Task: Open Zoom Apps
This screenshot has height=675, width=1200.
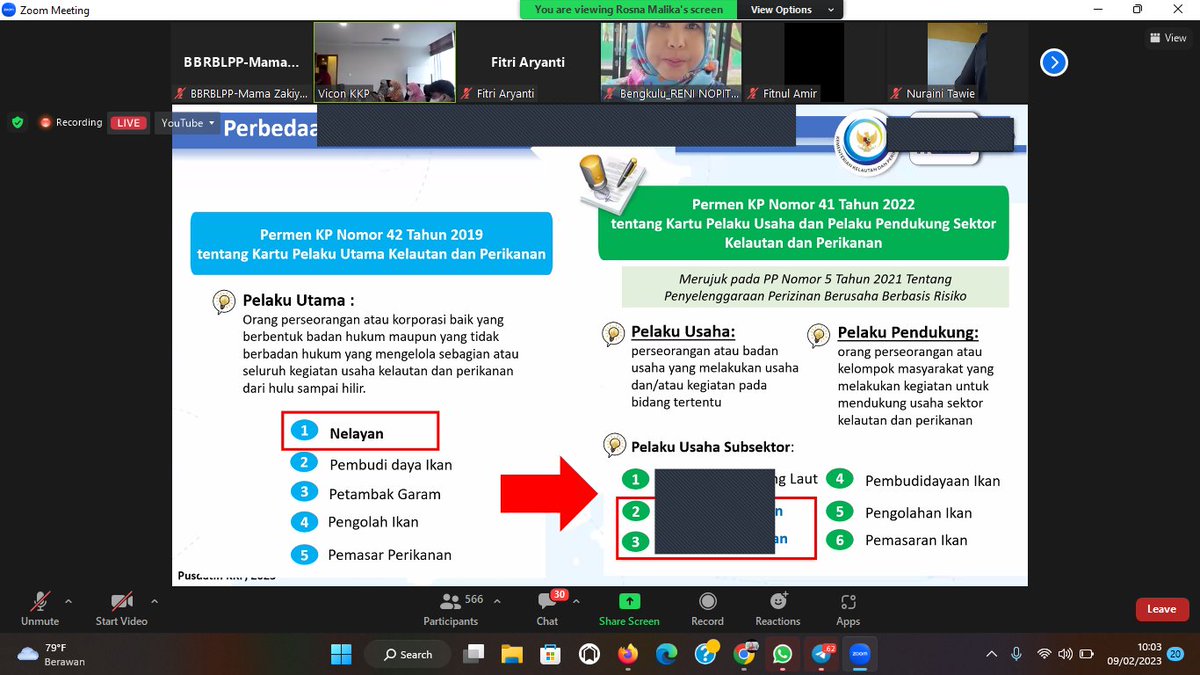Action: click(x=848, y=608)
